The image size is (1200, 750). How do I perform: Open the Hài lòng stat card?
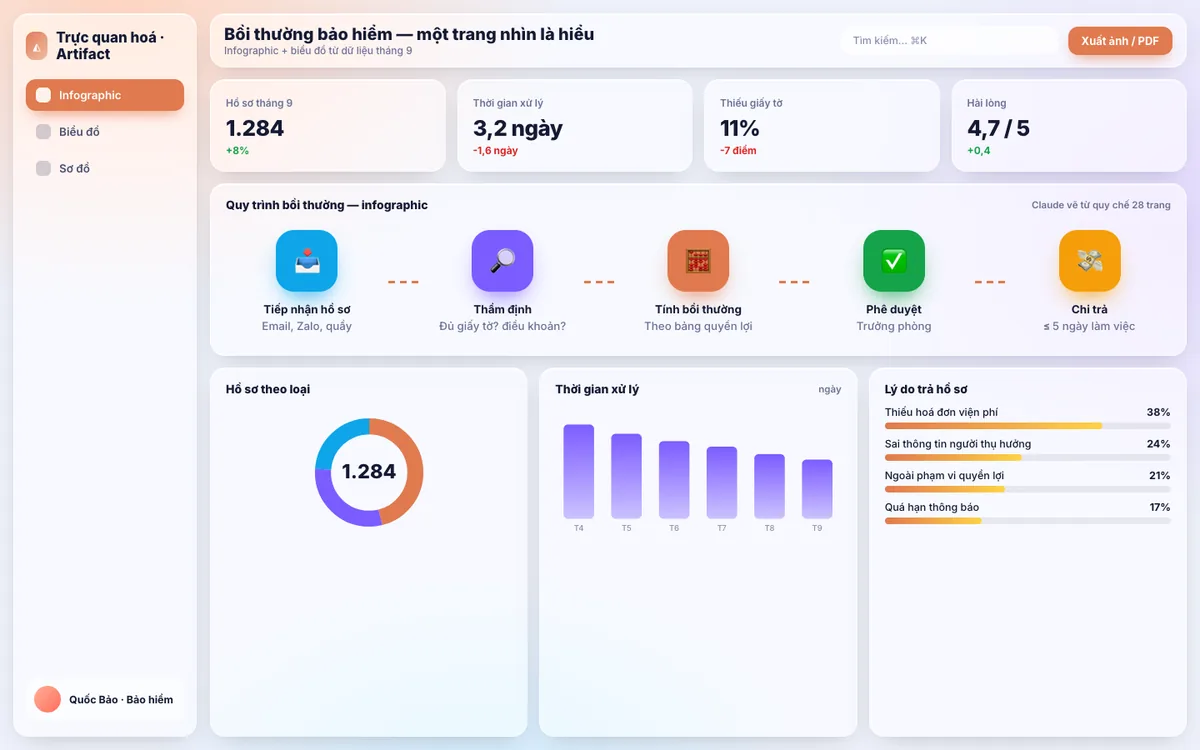[x=1069, y=126]
